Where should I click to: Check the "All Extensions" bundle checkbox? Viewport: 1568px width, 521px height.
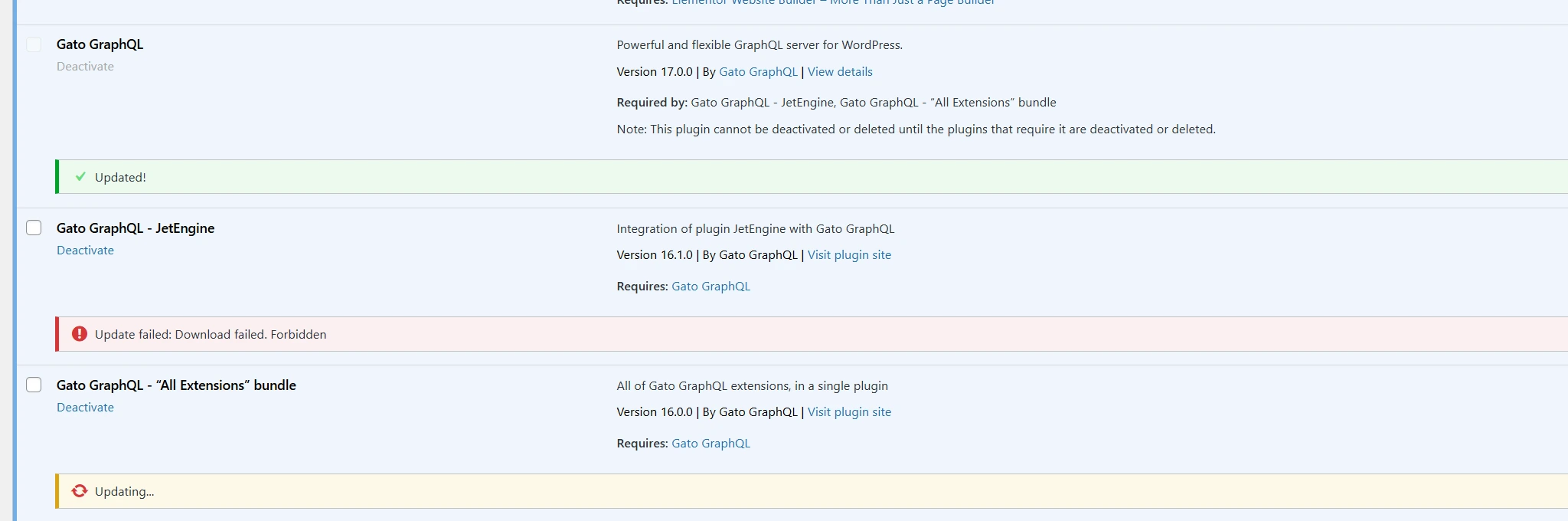point(34,385)
